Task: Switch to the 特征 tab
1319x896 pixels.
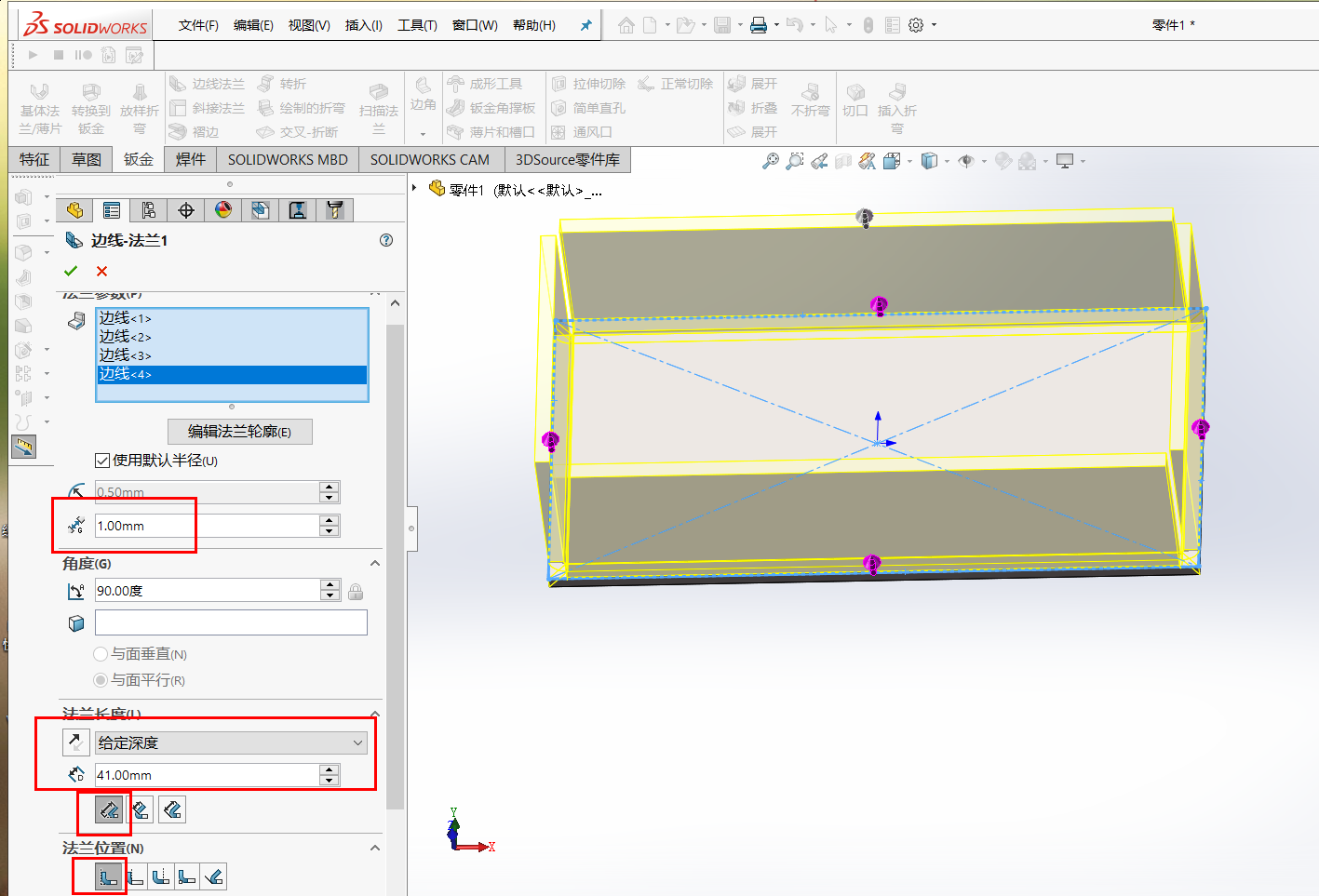Action: 34,159
